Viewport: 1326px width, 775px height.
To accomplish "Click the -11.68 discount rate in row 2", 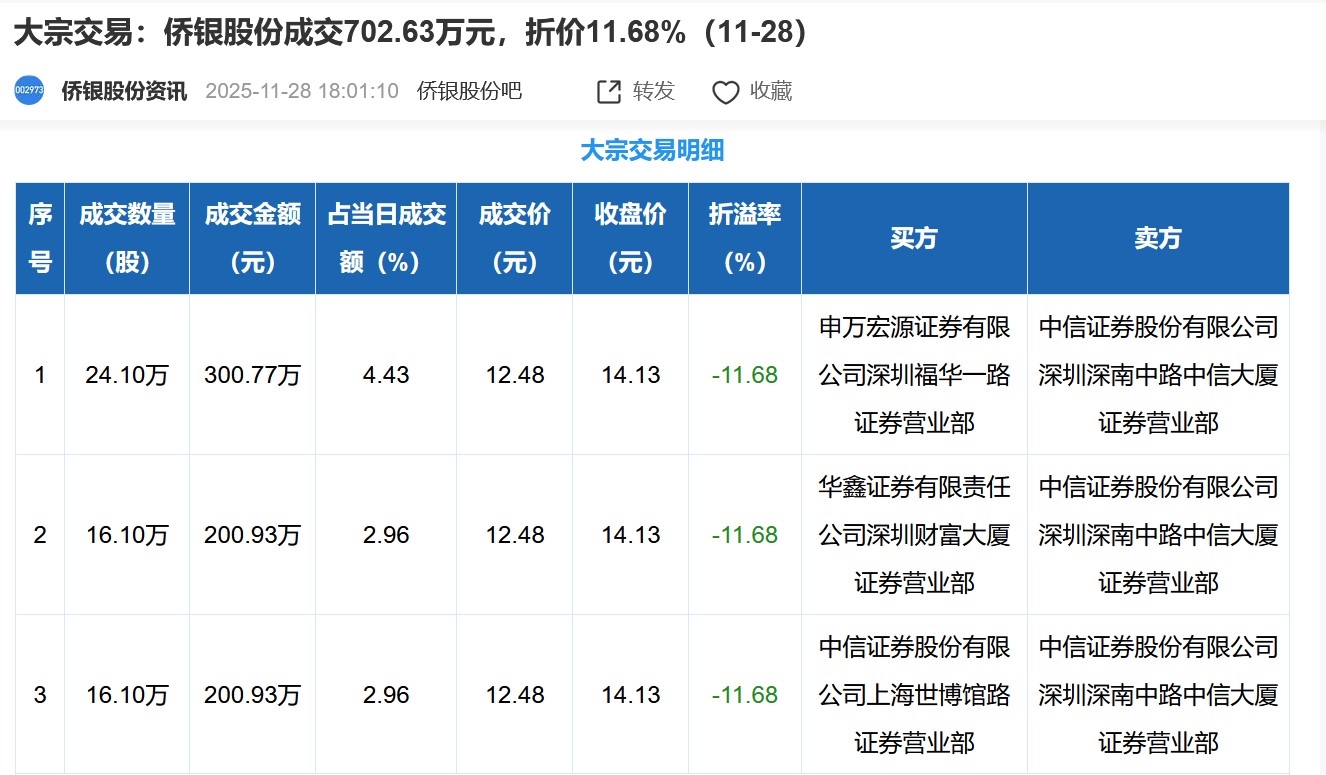I will click(745, 535).
